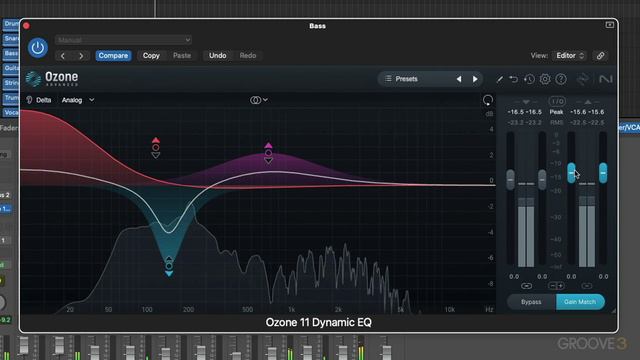Click the Peak meter label

click(556, 112)
